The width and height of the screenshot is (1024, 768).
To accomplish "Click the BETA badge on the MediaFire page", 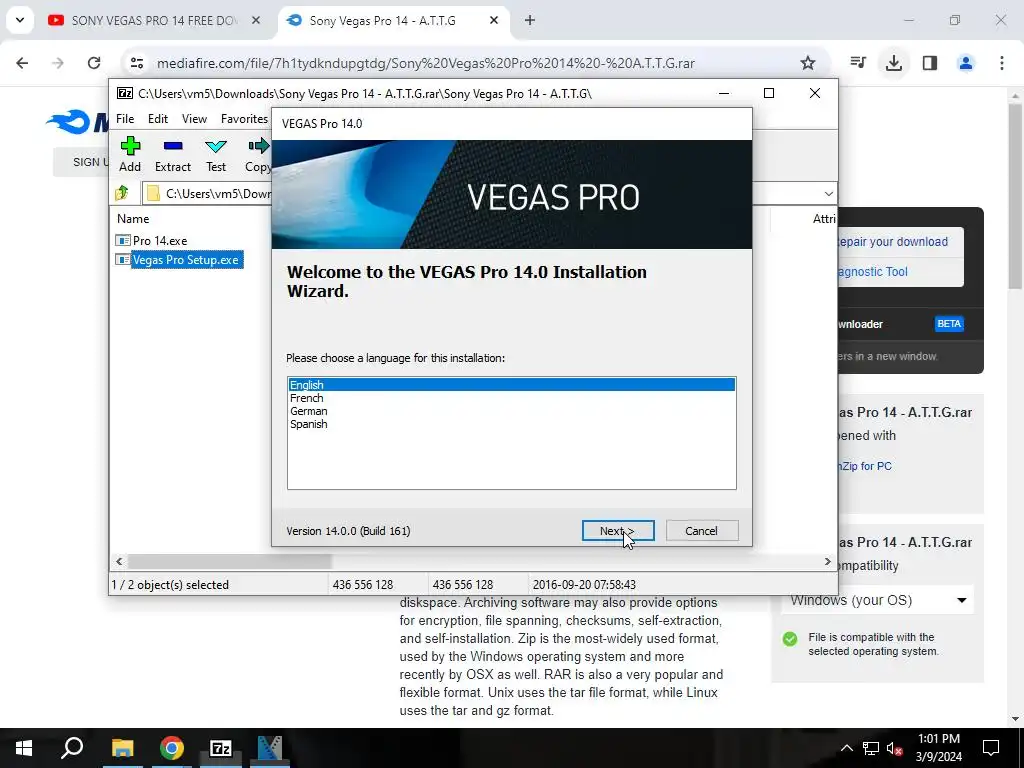I will [949, 324].
